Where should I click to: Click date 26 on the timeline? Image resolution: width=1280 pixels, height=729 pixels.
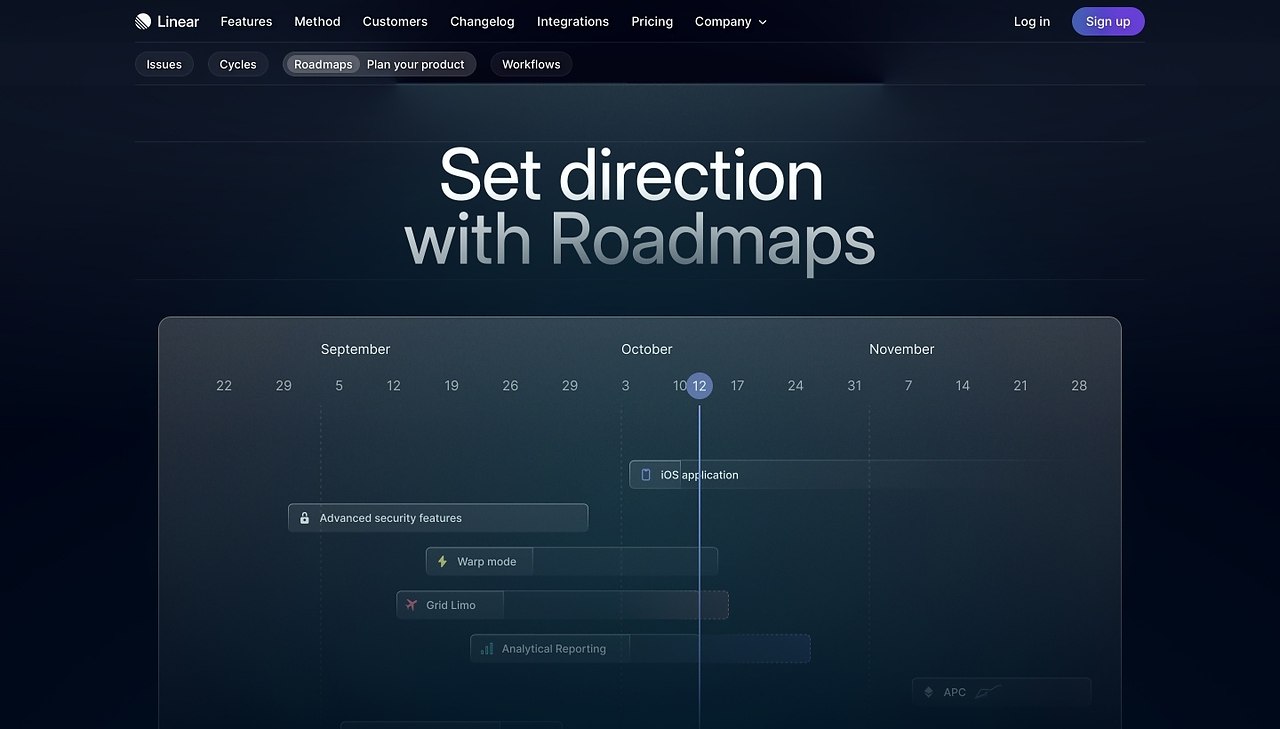pos(510,386)
